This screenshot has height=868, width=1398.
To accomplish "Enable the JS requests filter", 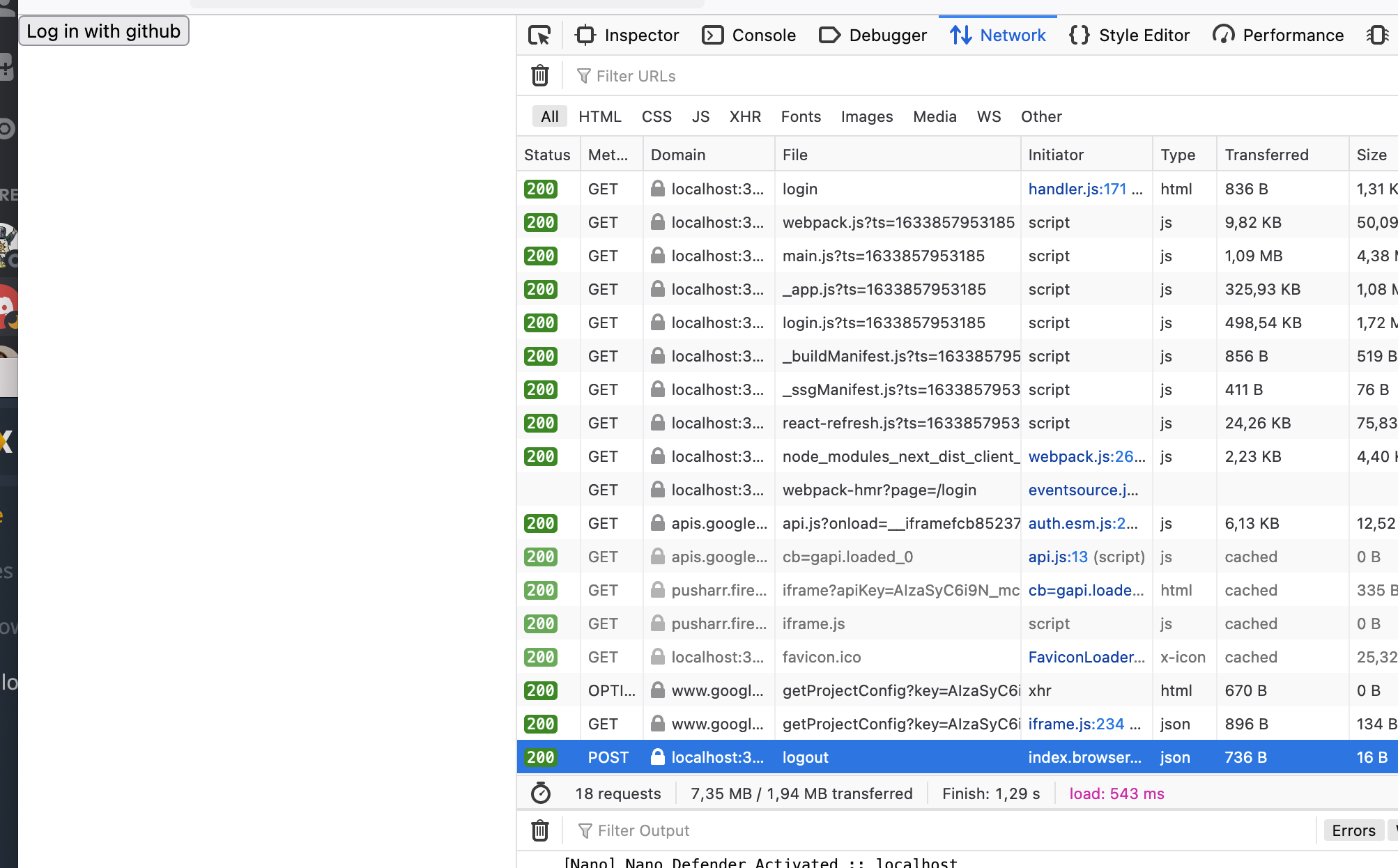I will click(700, 116).
